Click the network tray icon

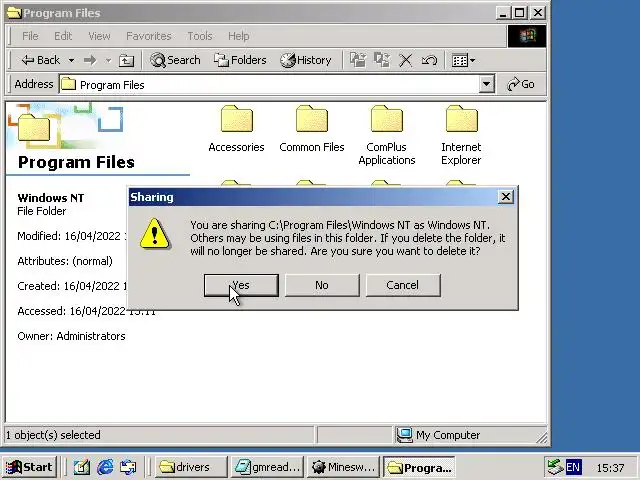click(555, 467)
